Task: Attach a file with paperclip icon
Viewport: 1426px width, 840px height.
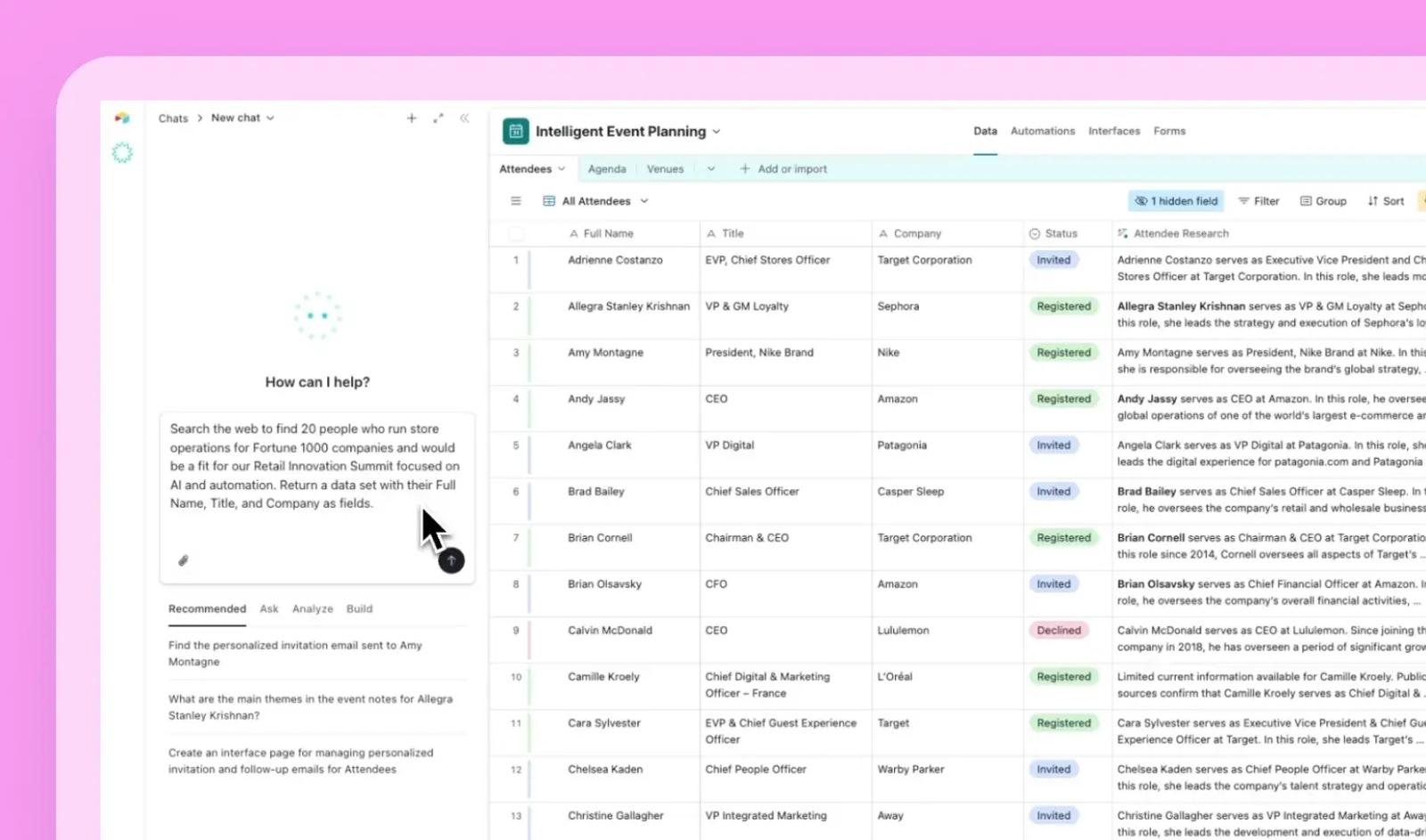Action: [183, 560]
